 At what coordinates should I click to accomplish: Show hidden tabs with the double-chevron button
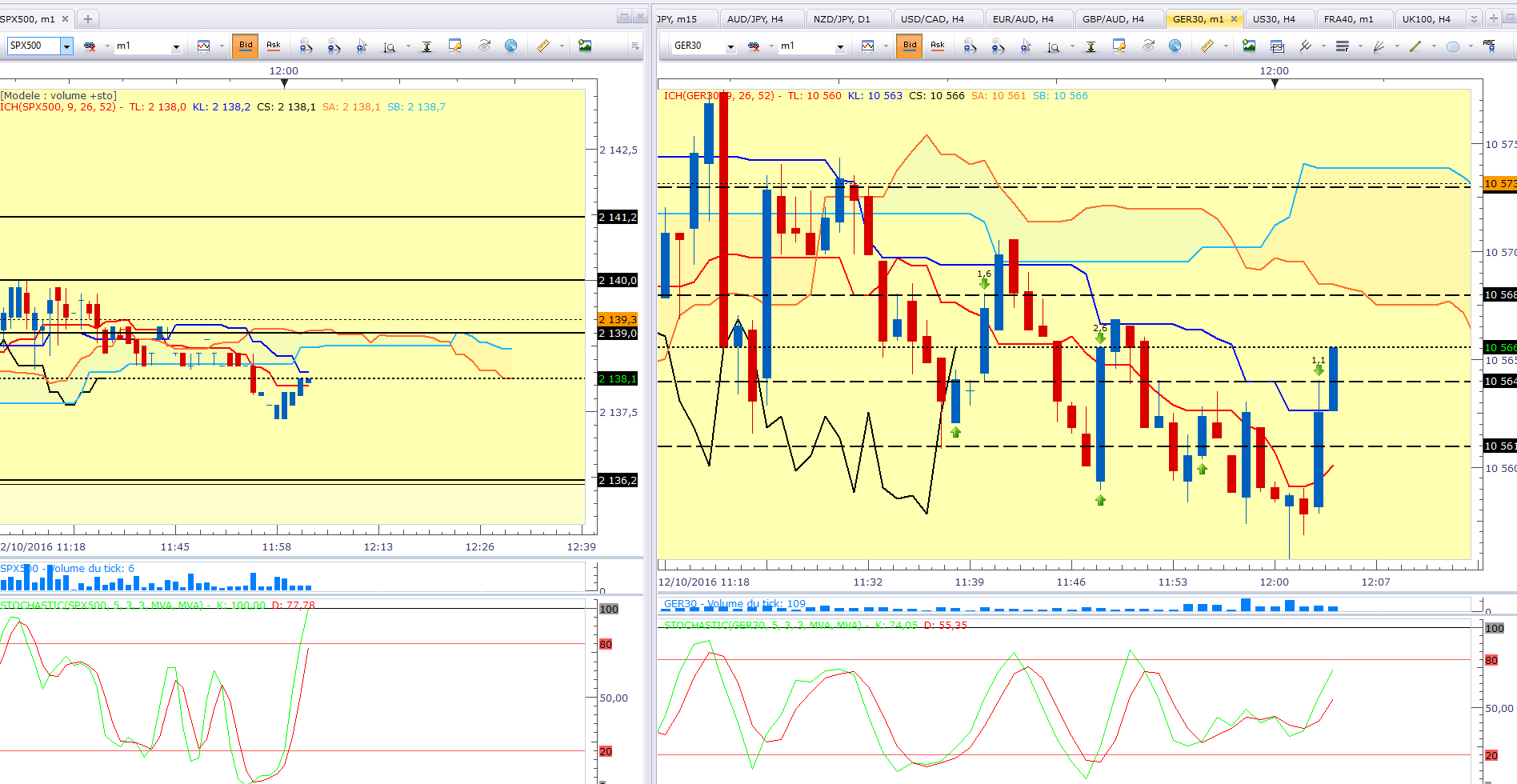point(1473,18)
